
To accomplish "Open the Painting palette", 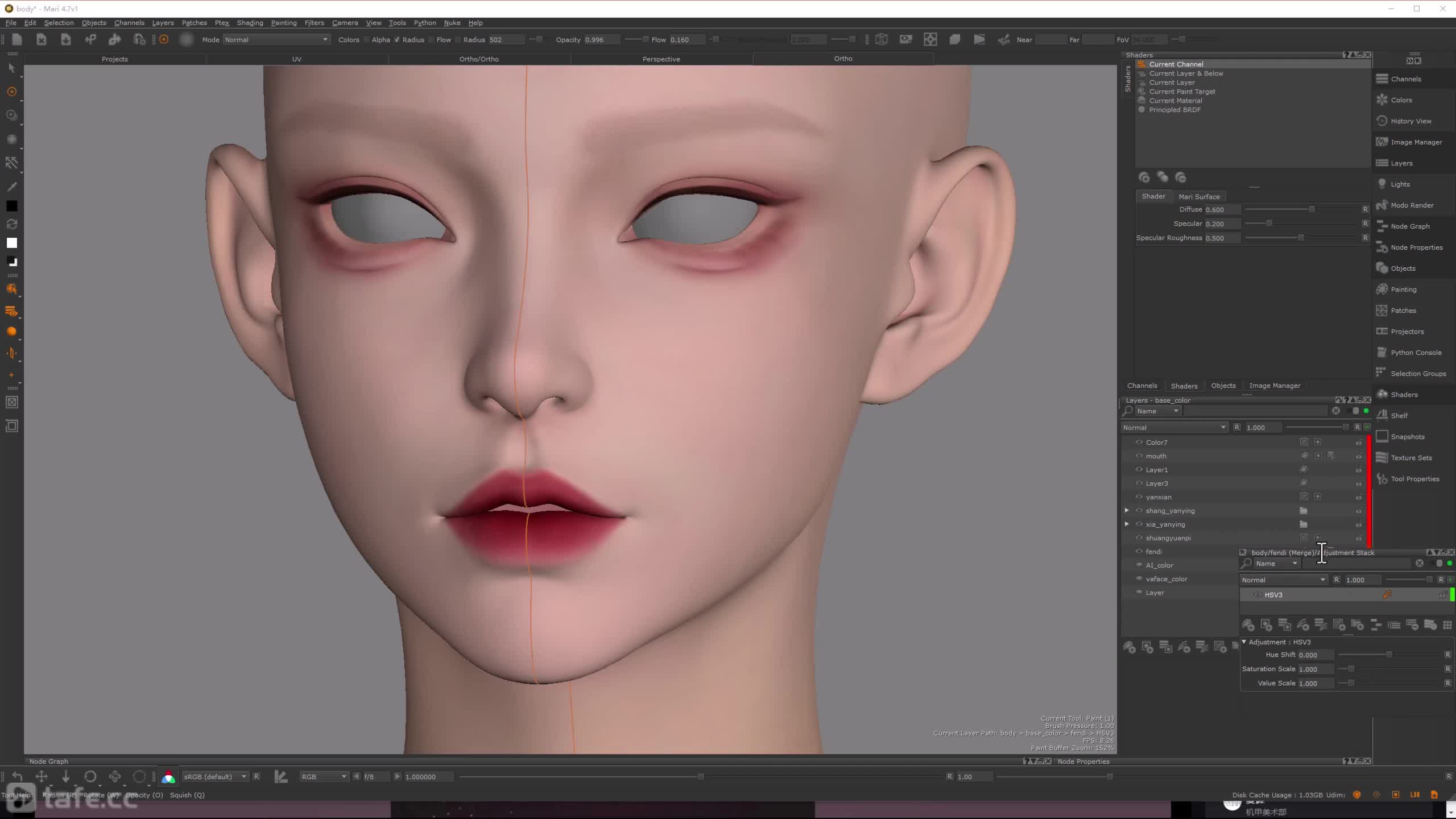I will pos(1396,289).
